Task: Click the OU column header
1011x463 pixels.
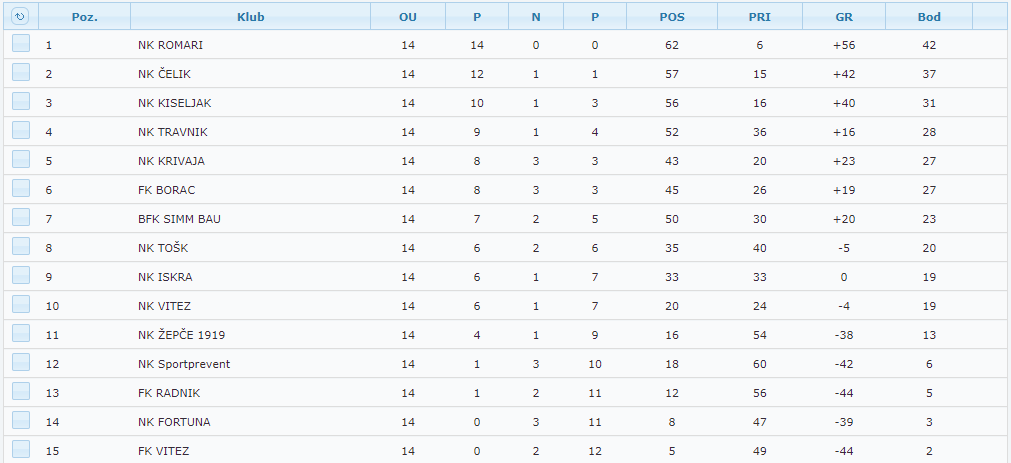Action: point(407,17)
